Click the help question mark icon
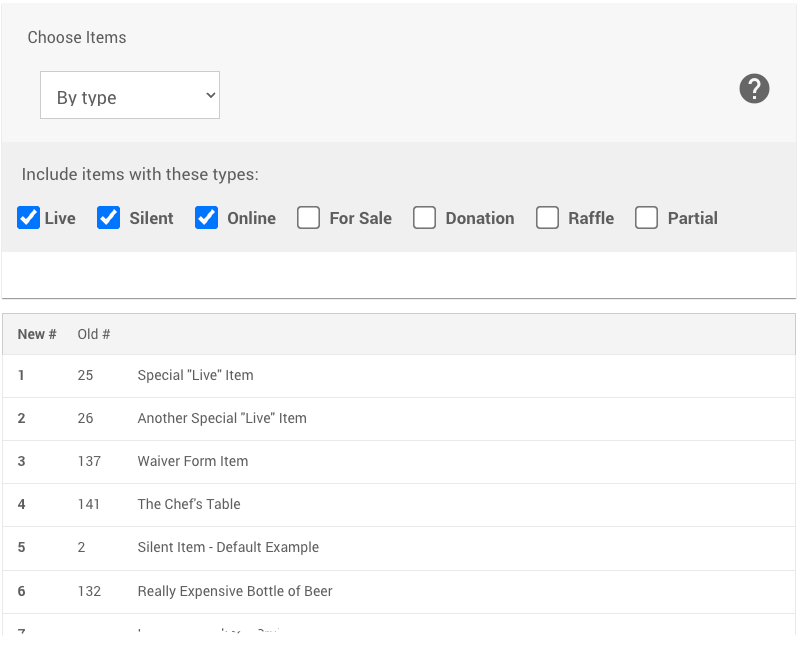Image resolution: width=798 pixels, height=660 pixels. click(754, 89)
